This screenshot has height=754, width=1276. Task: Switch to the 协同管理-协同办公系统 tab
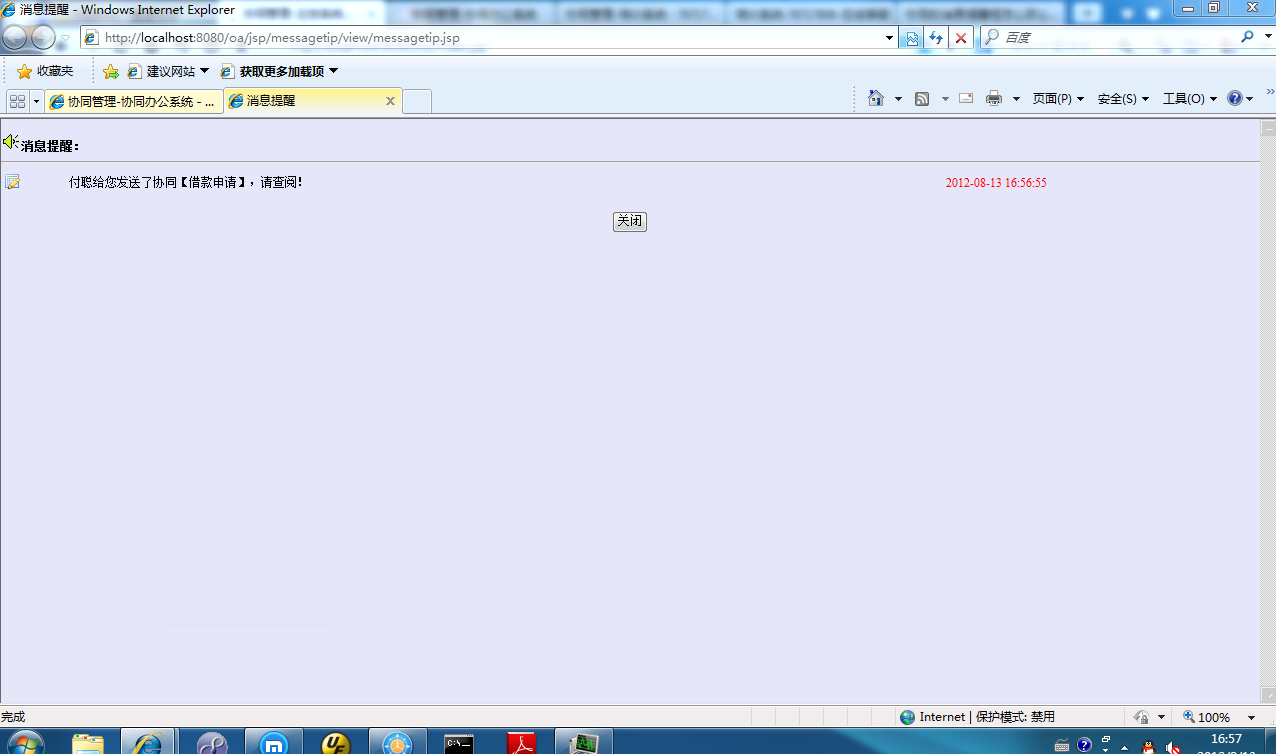(134, 101)
